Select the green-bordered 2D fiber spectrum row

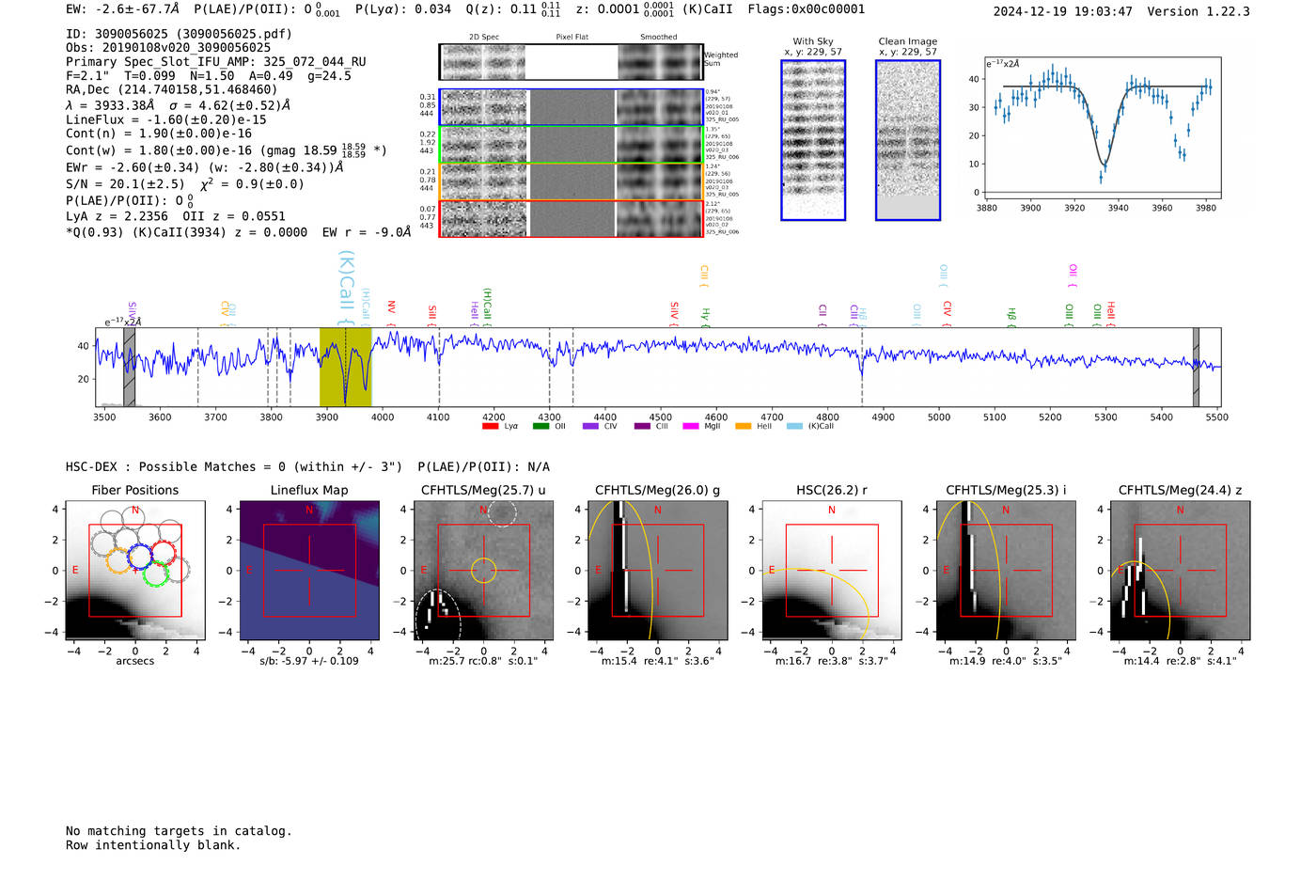pos(572,144)
